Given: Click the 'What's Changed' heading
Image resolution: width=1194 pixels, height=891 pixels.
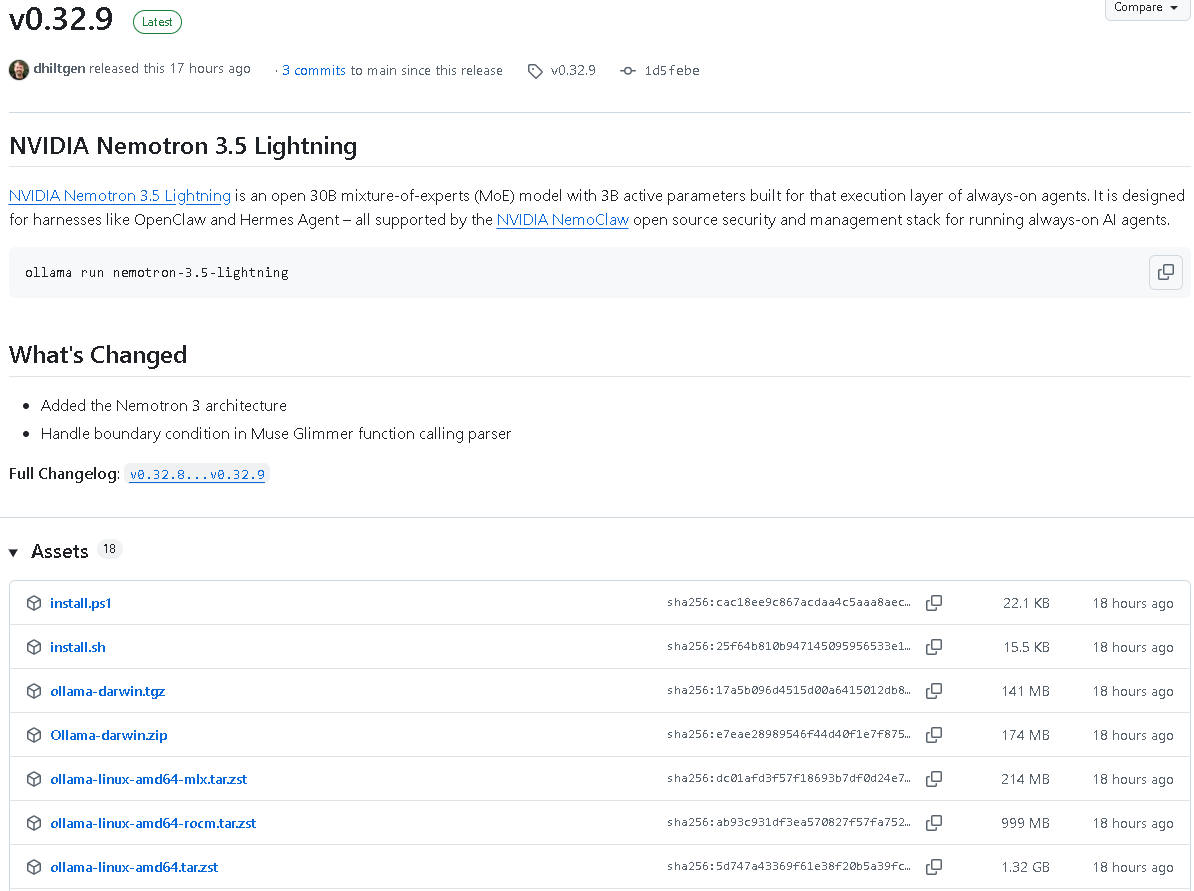Looking at the screenshot, I should pos(98,355).
